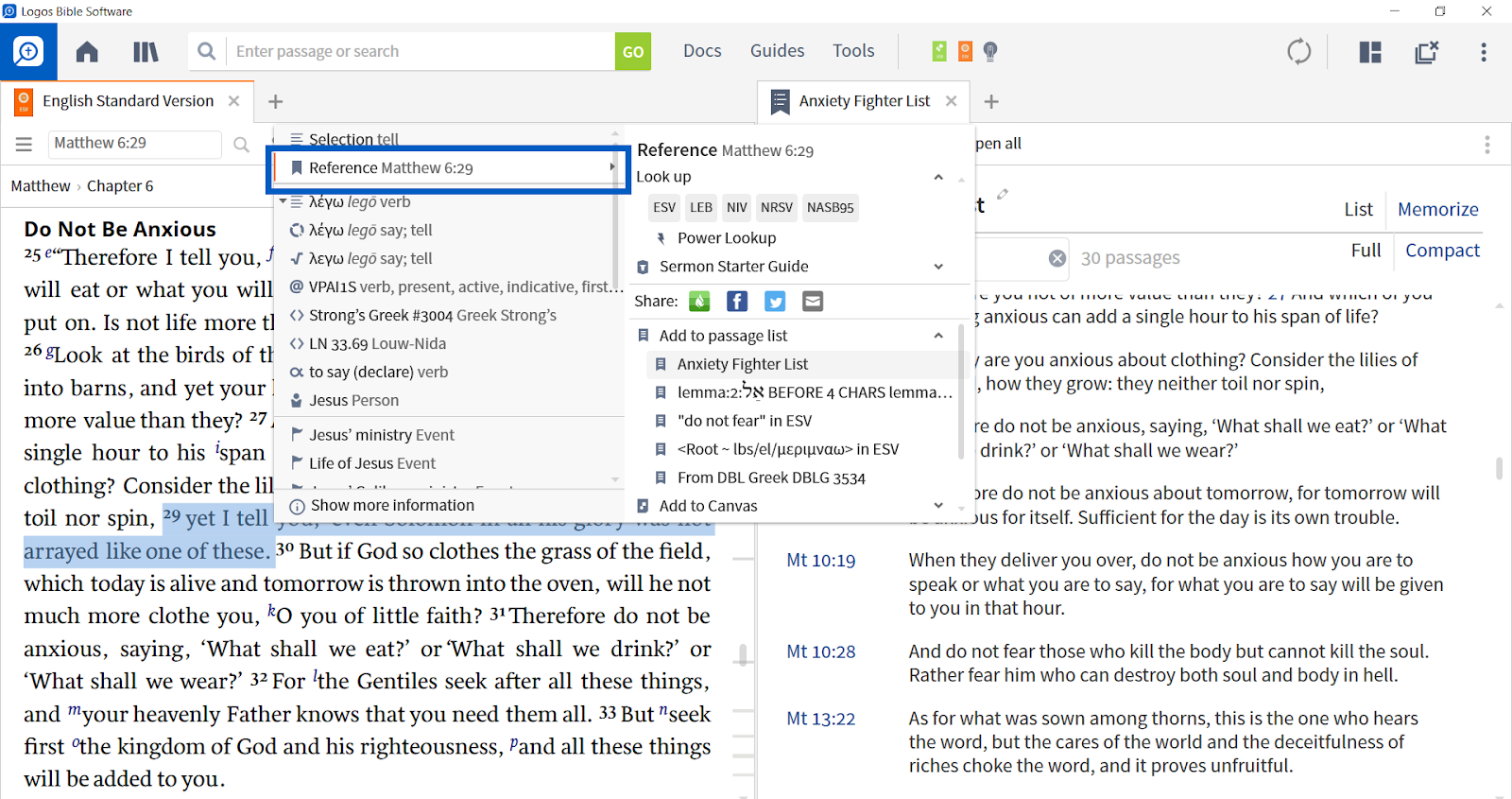The height and width of the screenshot is (799, 1512).
Task: Look up in NIV translation
Action: (737, 207)
